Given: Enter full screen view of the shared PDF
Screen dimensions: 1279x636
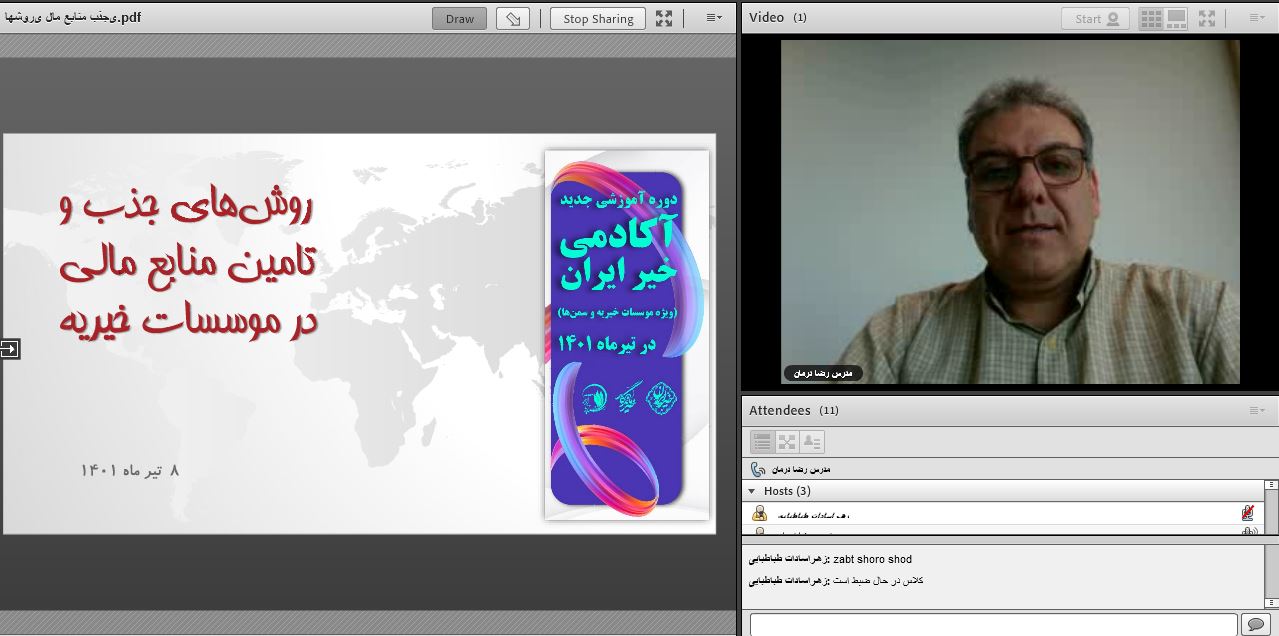Looking at the screenshot, I should tap(665, 17).
